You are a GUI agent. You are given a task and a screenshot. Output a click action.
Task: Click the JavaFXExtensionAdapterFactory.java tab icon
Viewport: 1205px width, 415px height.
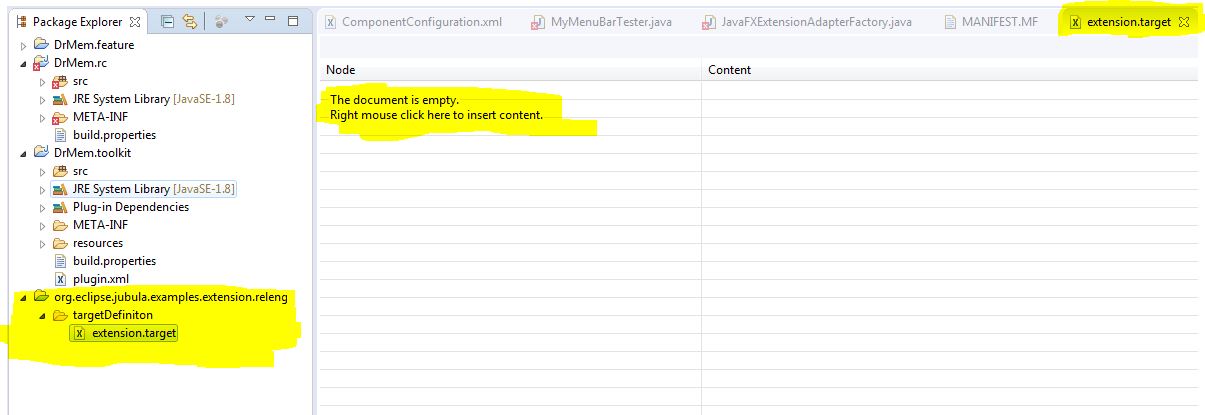(x=709, y=22)
